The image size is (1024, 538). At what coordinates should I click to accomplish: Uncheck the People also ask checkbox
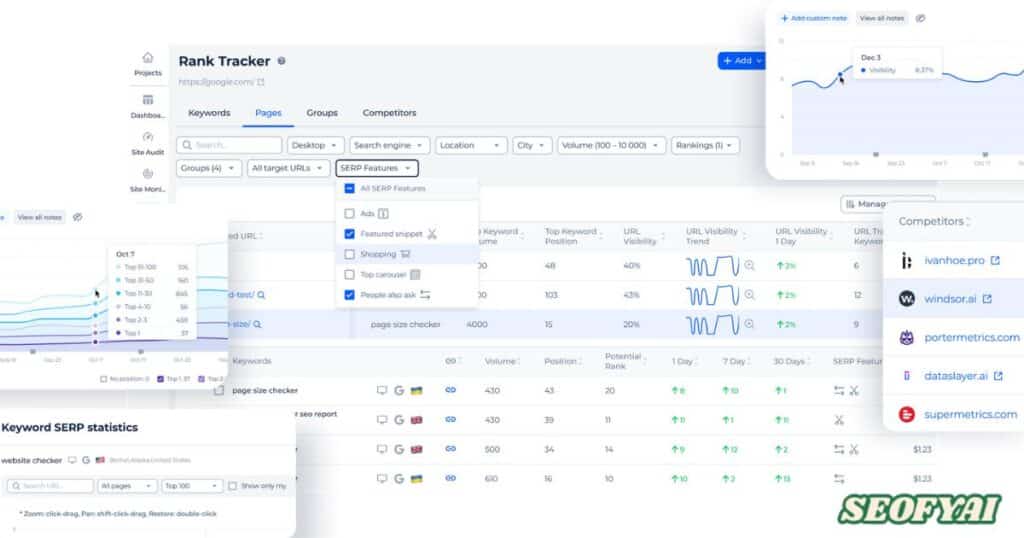click(349, 295)
